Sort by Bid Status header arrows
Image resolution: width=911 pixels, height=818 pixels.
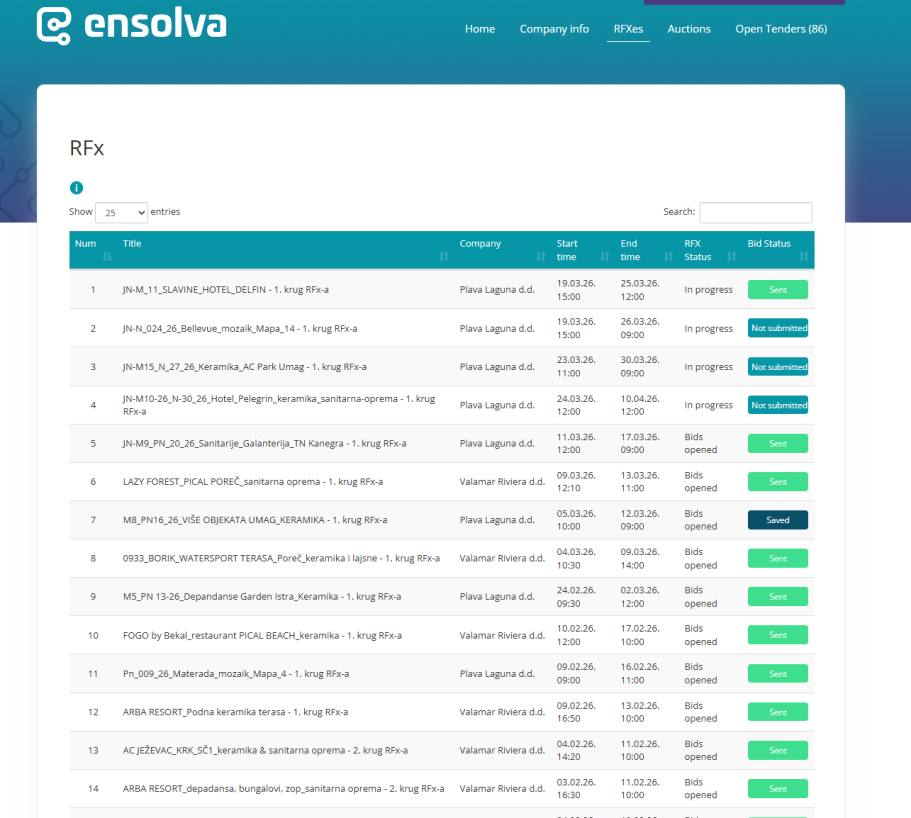click(804, 257)
